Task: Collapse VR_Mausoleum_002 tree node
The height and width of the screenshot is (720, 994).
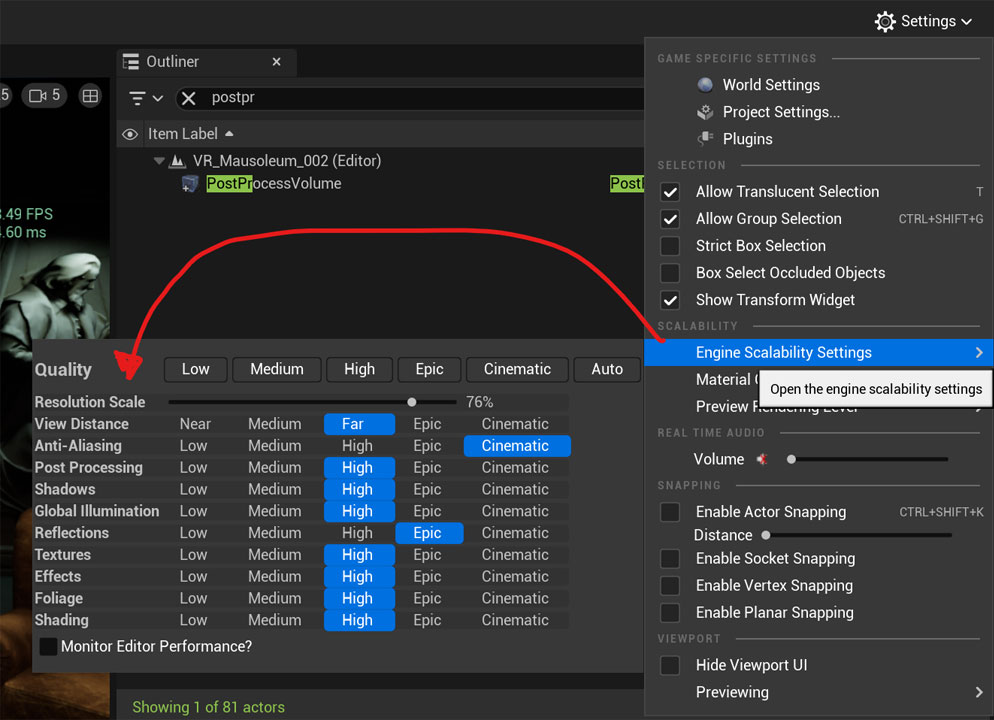Action: 159,161
